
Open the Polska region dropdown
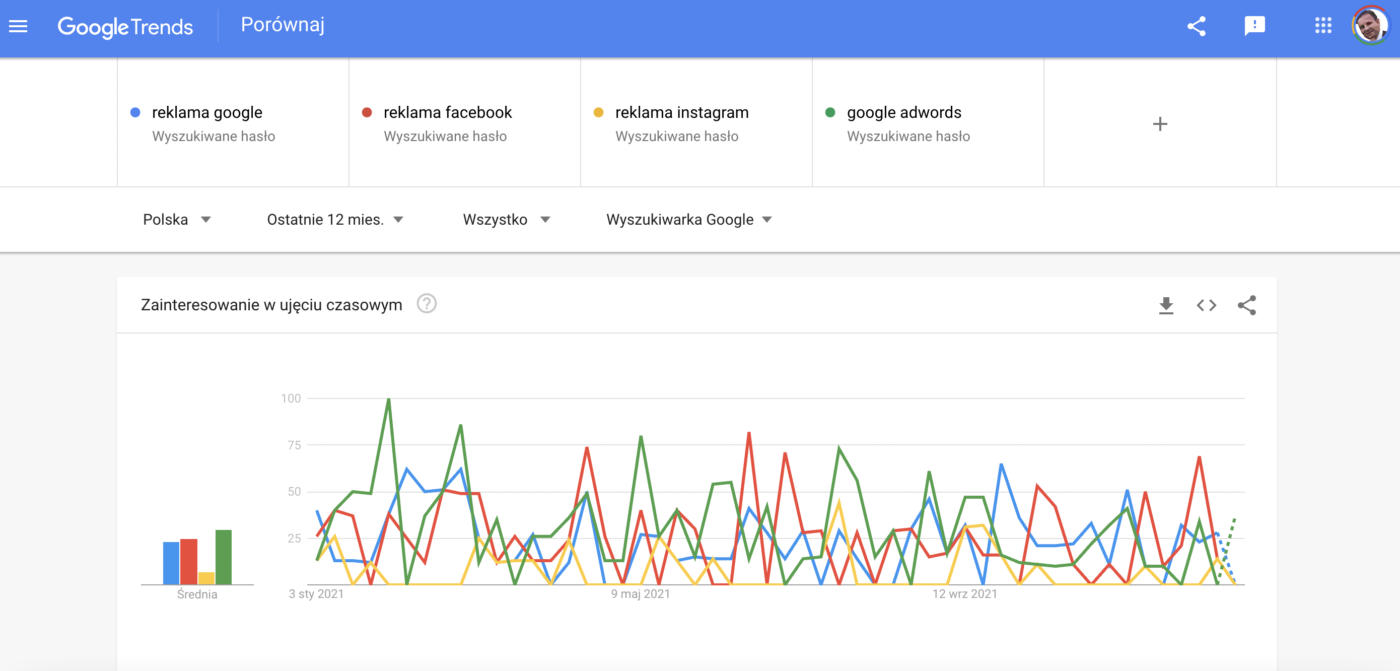point(177,219)
